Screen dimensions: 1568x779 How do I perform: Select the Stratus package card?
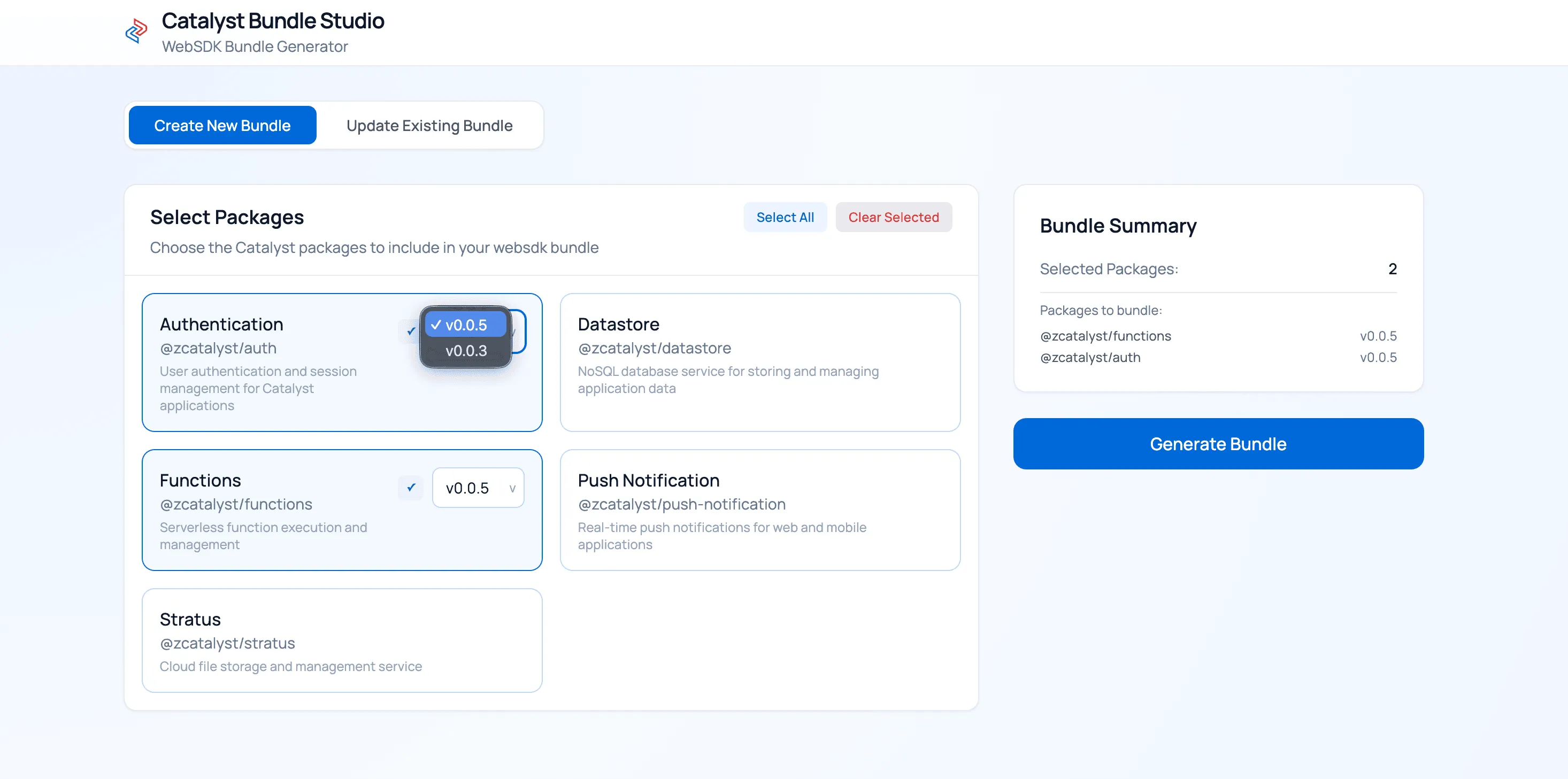click(342, 640)
